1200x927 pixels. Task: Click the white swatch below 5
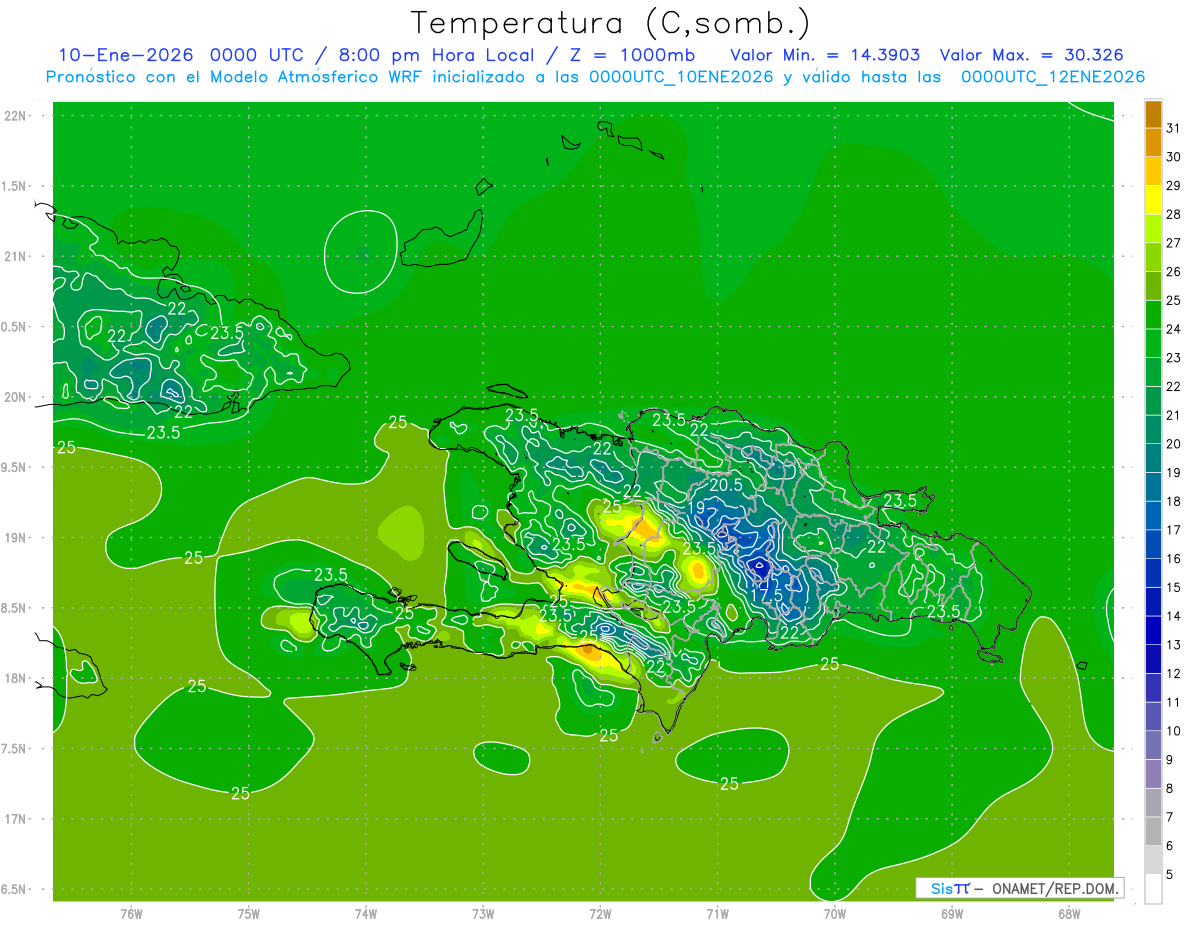tap(1153, 889)
